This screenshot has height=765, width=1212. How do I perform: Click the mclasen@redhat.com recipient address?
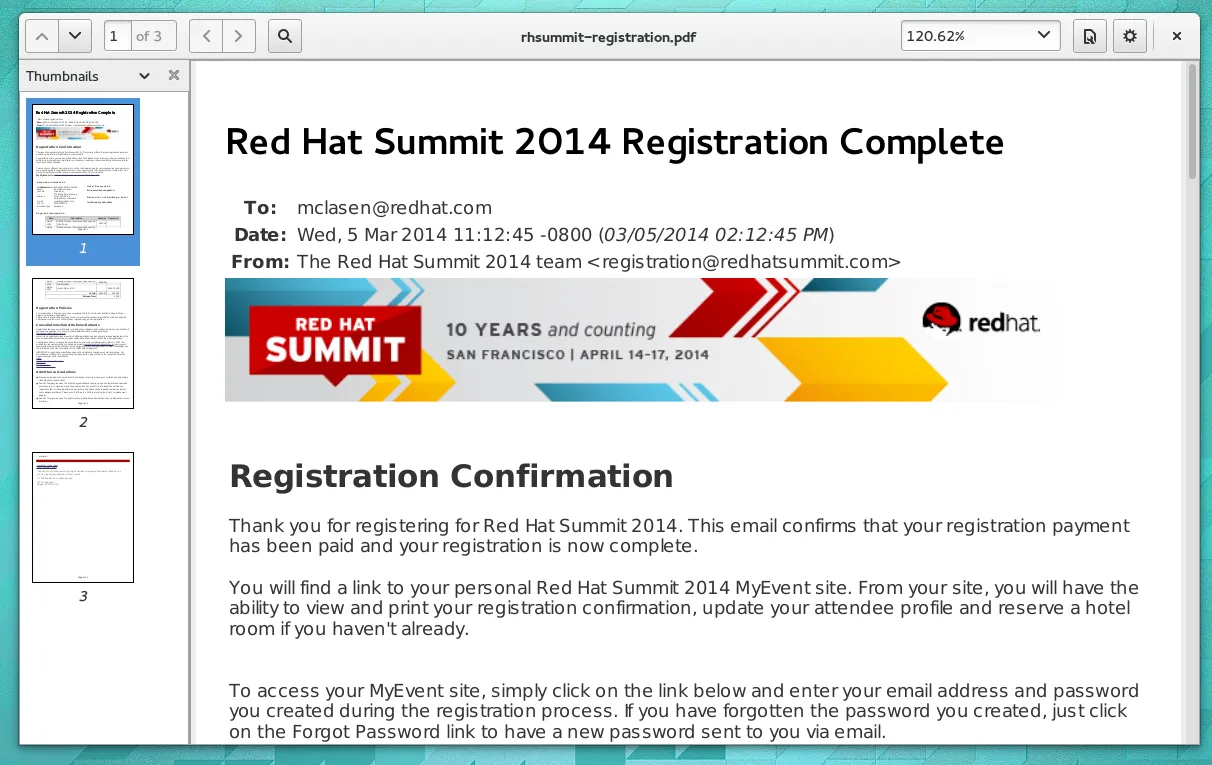394,208
